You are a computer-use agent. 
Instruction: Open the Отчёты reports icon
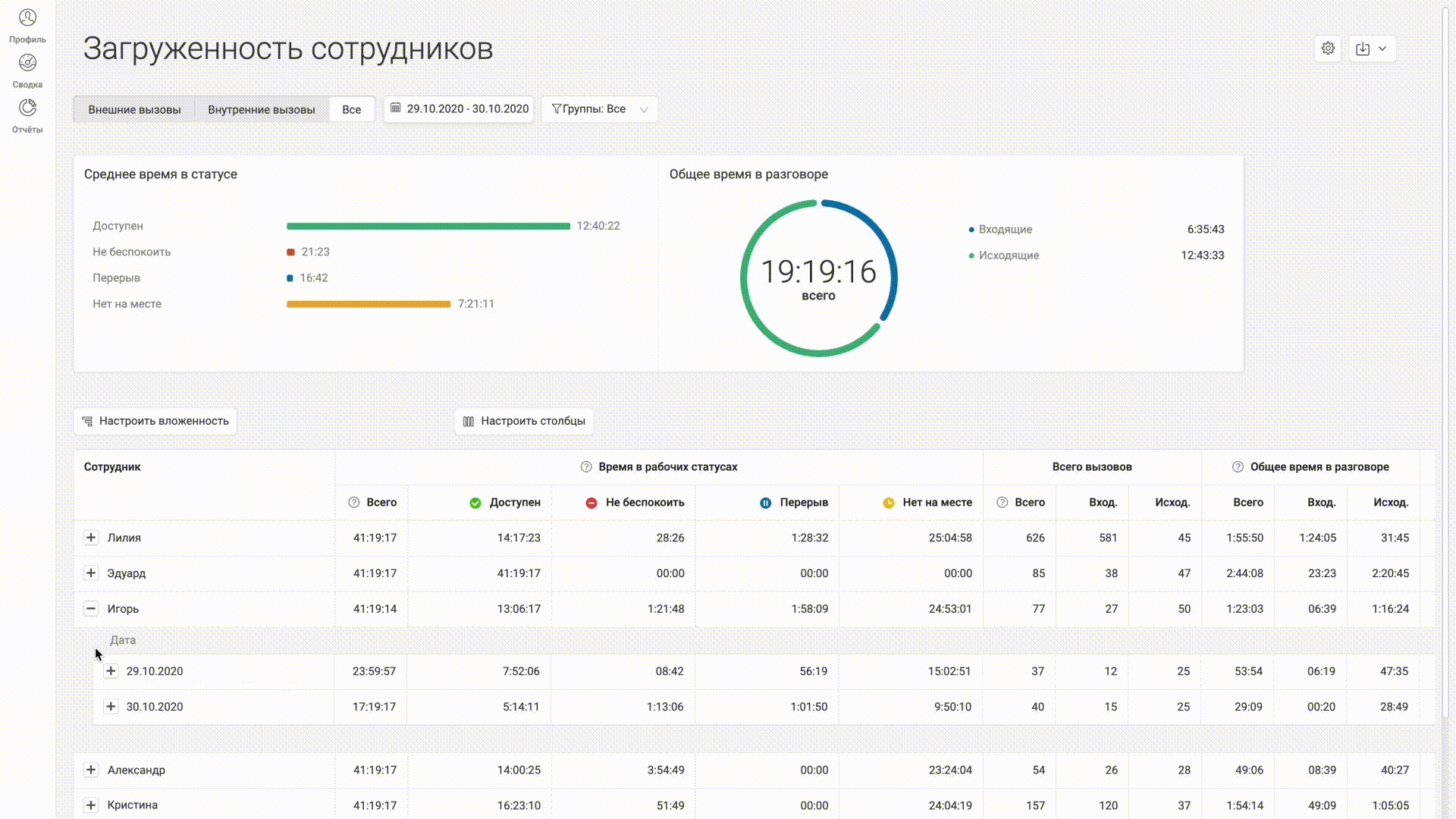(x=27, y=108)
